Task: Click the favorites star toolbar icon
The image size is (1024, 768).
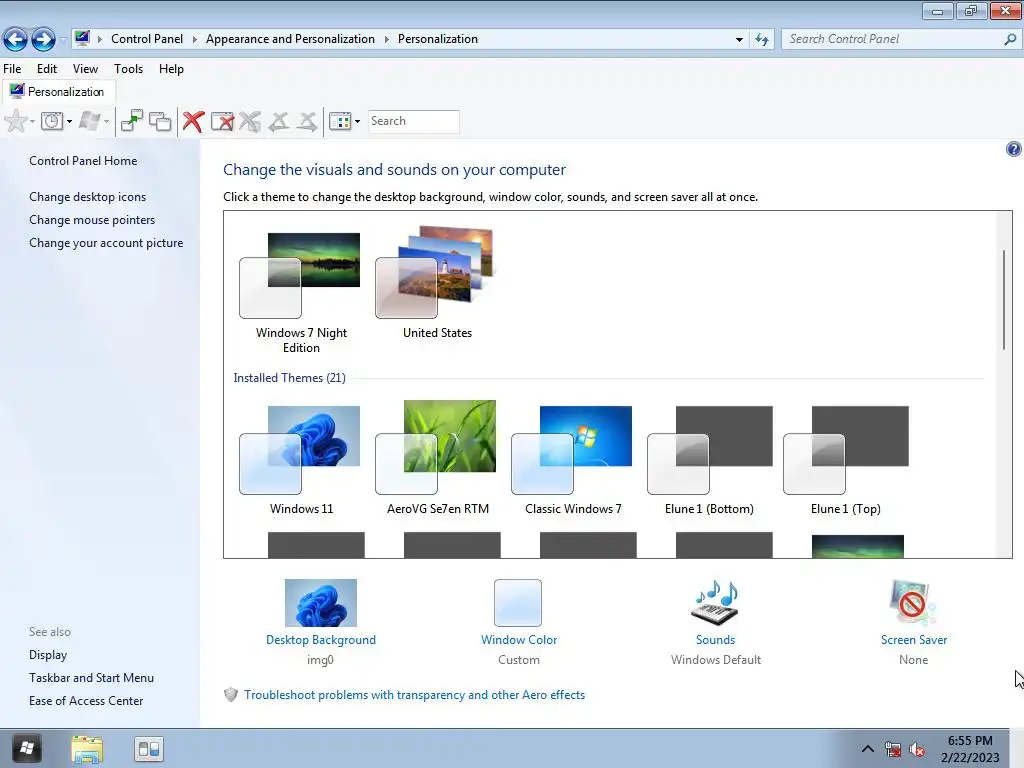Action: click(15, 121)
